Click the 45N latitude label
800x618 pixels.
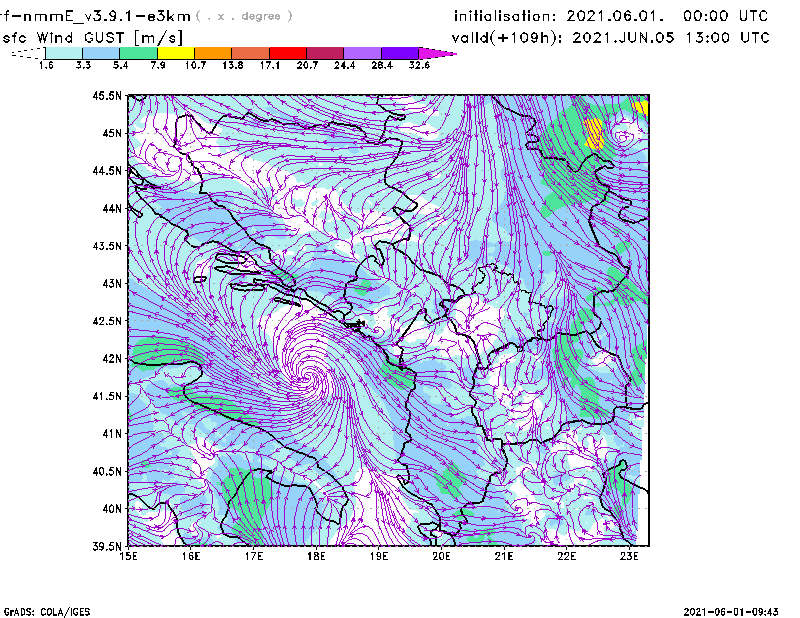coord(112,133)
